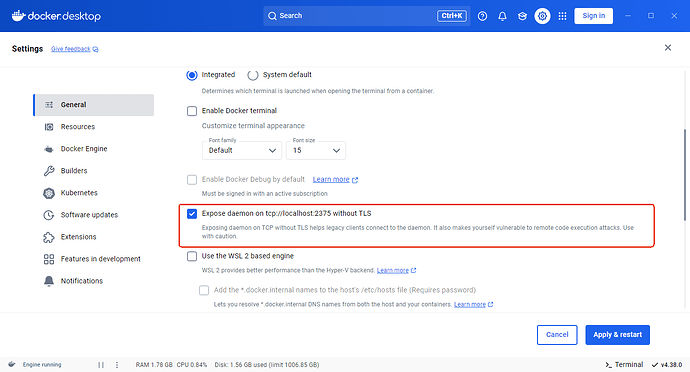The width and height of the screenshot is (690, 372).
Task: Uncheck Expose daemon on tcp://localhost:2375 checkbox
Action: coord(192,214)
